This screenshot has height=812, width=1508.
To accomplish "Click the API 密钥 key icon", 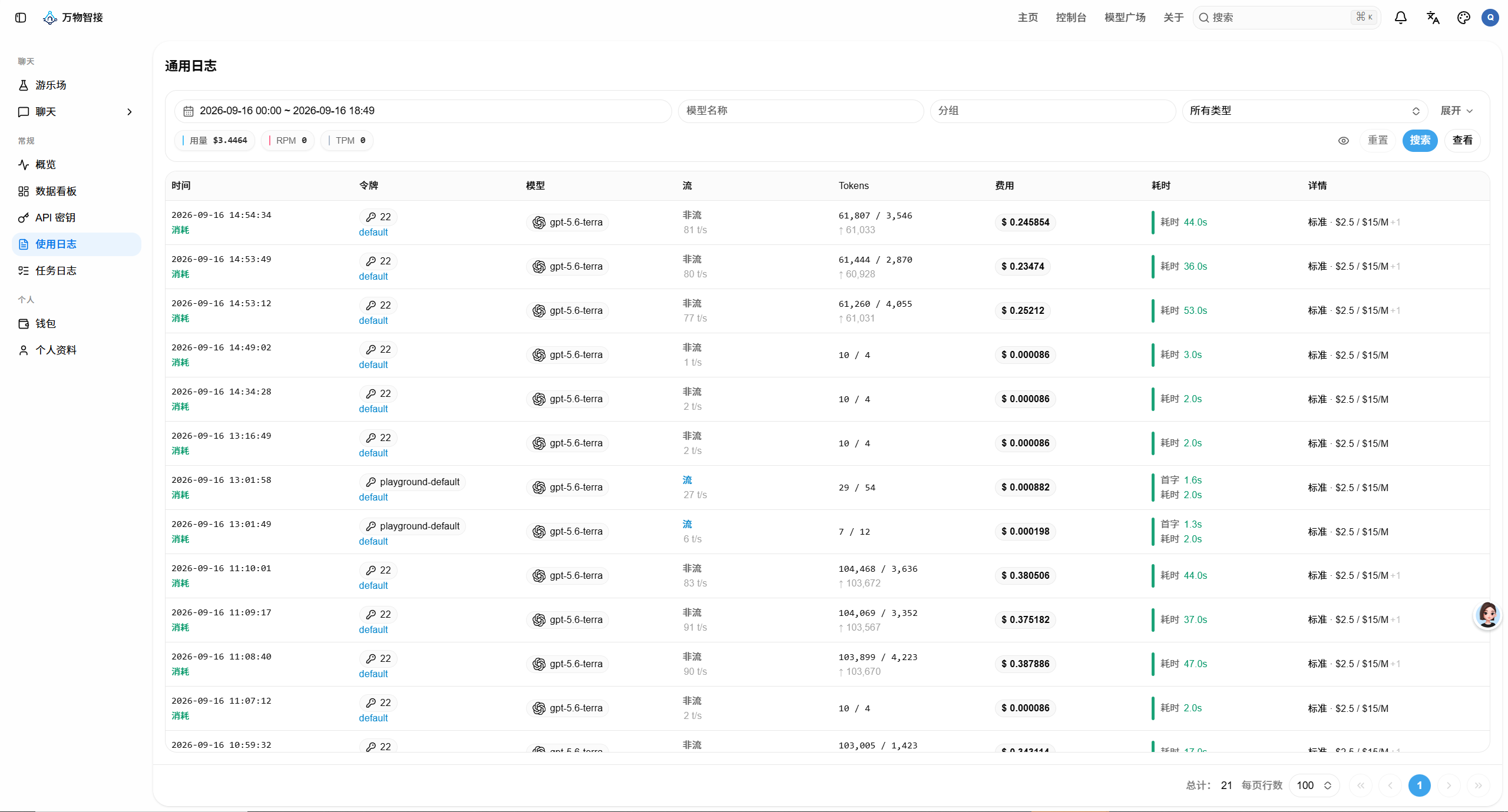I will 24,218.
